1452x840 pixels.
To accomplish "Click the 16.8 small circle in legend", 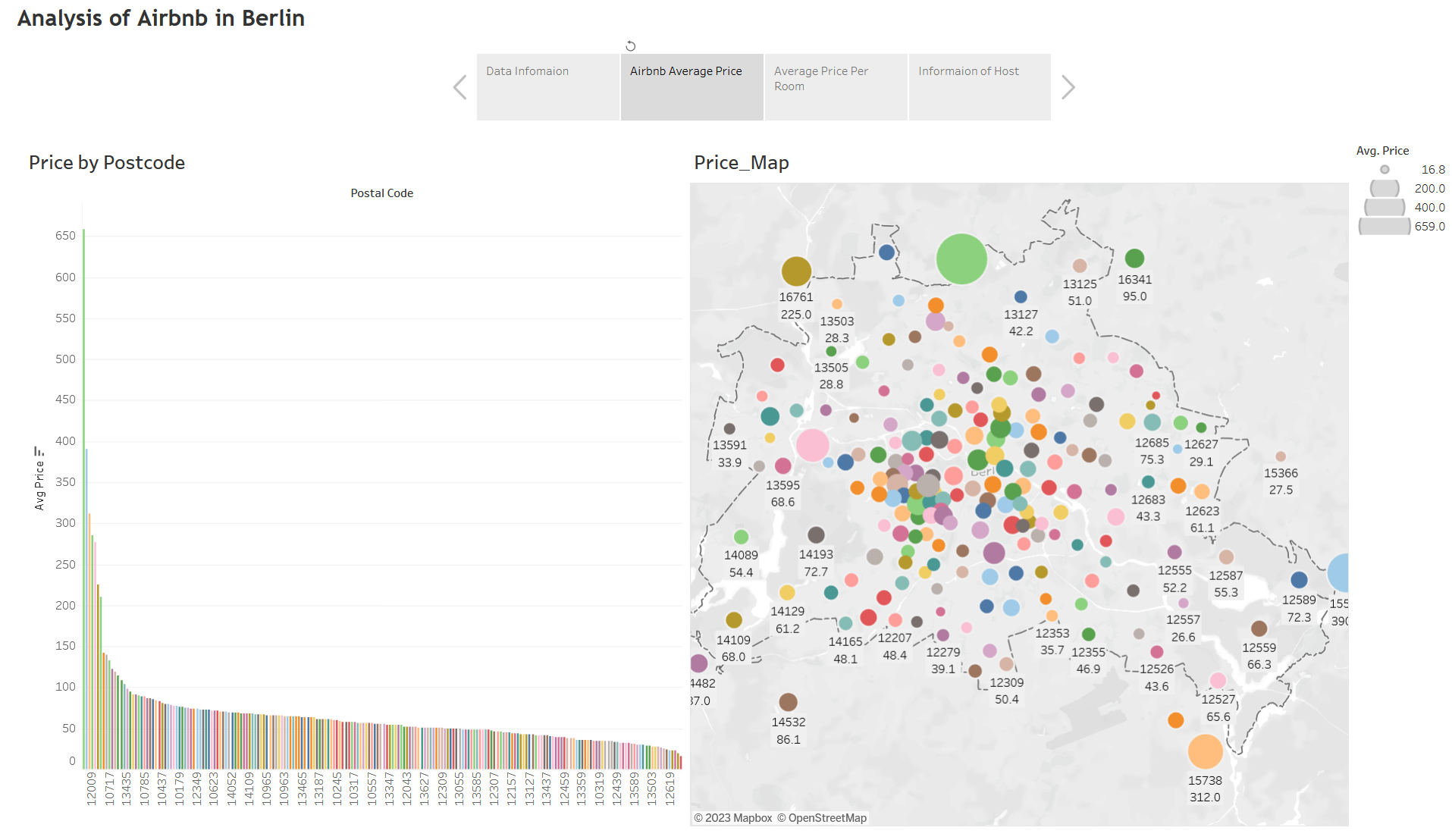I will 1385,170.
